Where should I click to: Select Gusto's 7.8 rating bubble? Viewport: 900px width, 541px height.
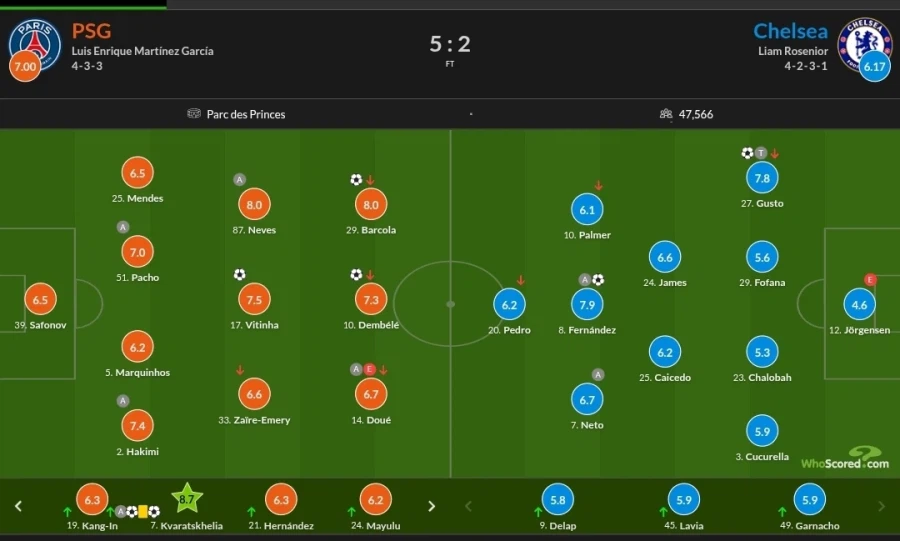coord(762,178)
